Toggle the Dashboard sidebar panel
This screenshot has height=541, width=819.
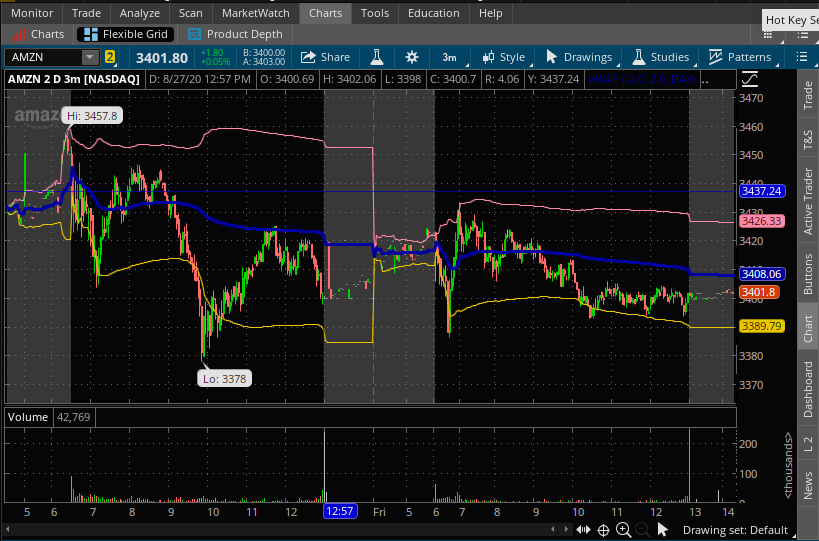tap(808, 389)
